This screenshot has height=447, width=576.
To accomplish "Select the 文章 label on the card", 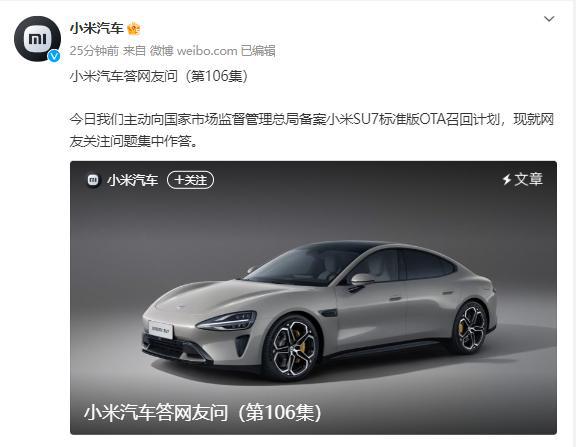I will [528, 179].
